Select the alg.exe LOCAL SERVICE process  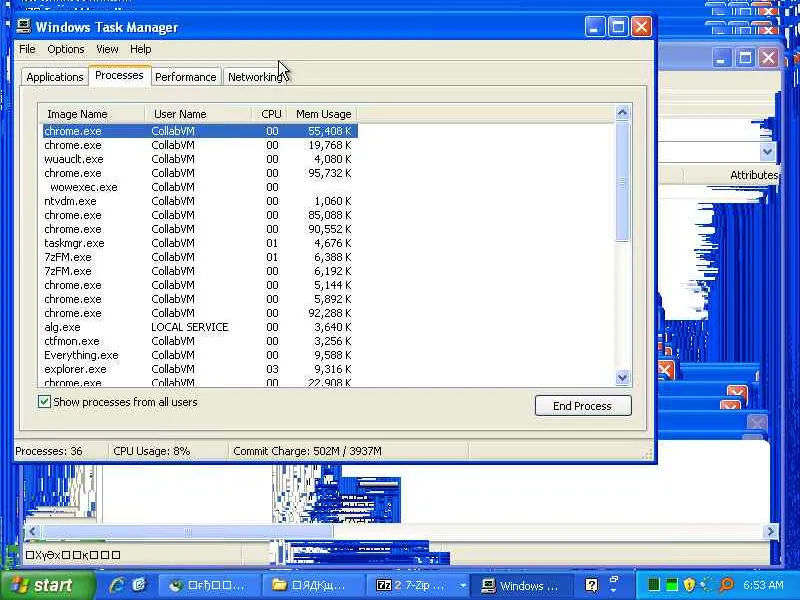click(x=200, y=327)
